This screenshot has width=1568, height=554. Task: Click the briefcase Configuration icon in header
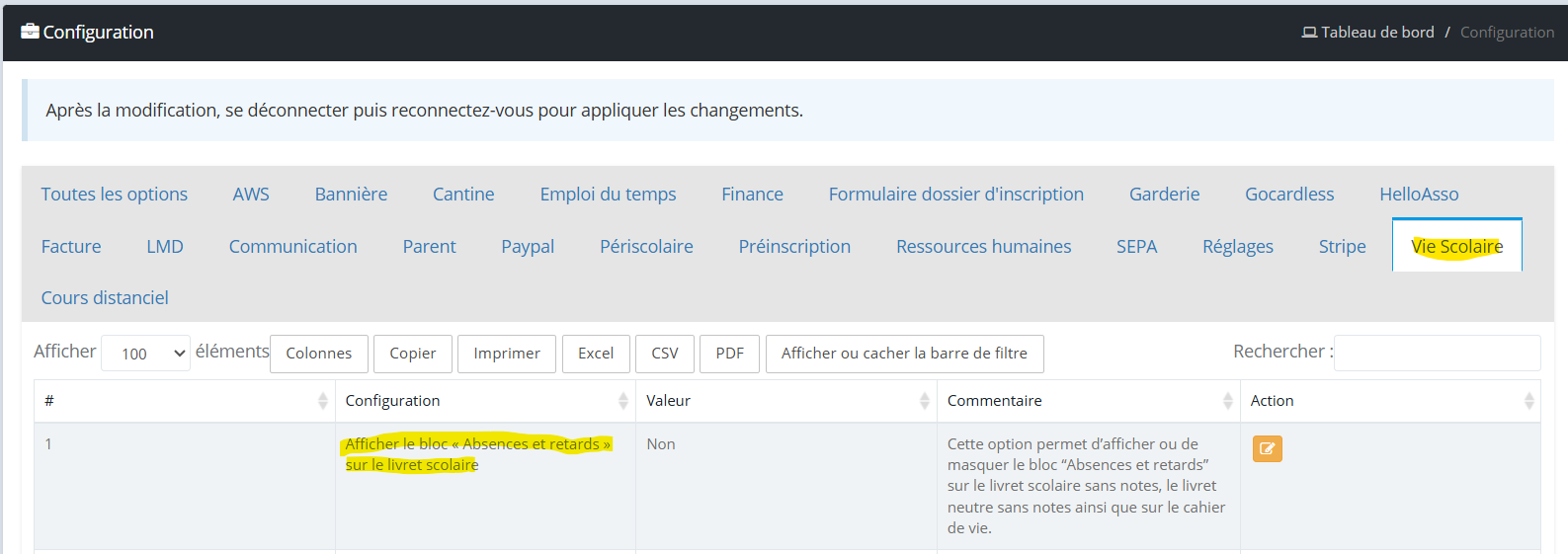(30, 32)
